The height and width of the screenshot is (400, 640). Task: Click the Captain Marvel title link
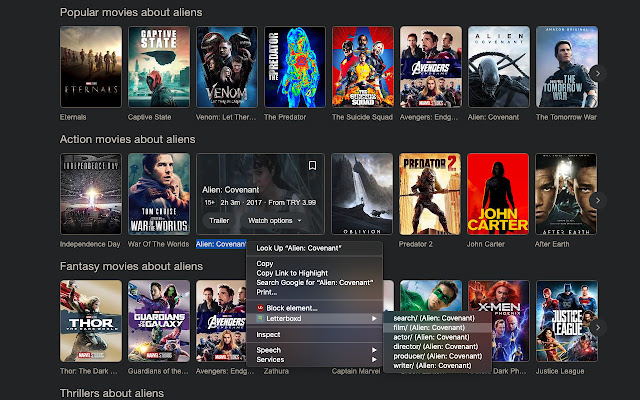[356, 371]
